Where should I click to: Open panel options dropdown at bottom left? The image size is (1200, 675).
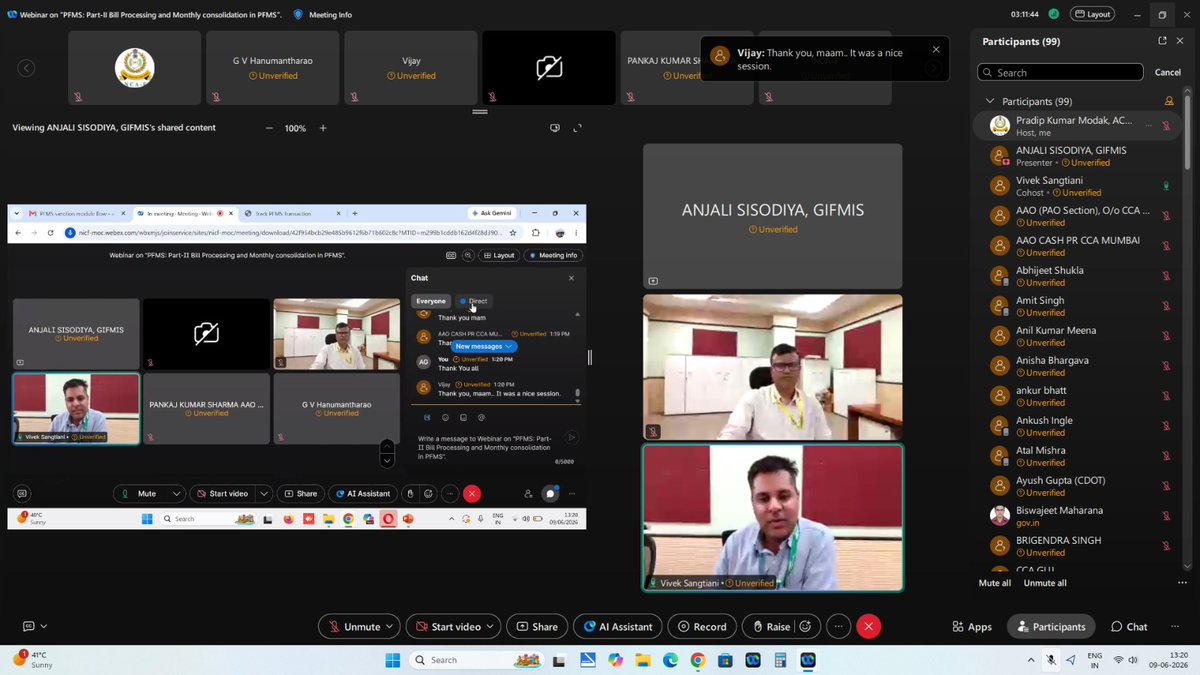pyautogui.click(x=44, y=627)
